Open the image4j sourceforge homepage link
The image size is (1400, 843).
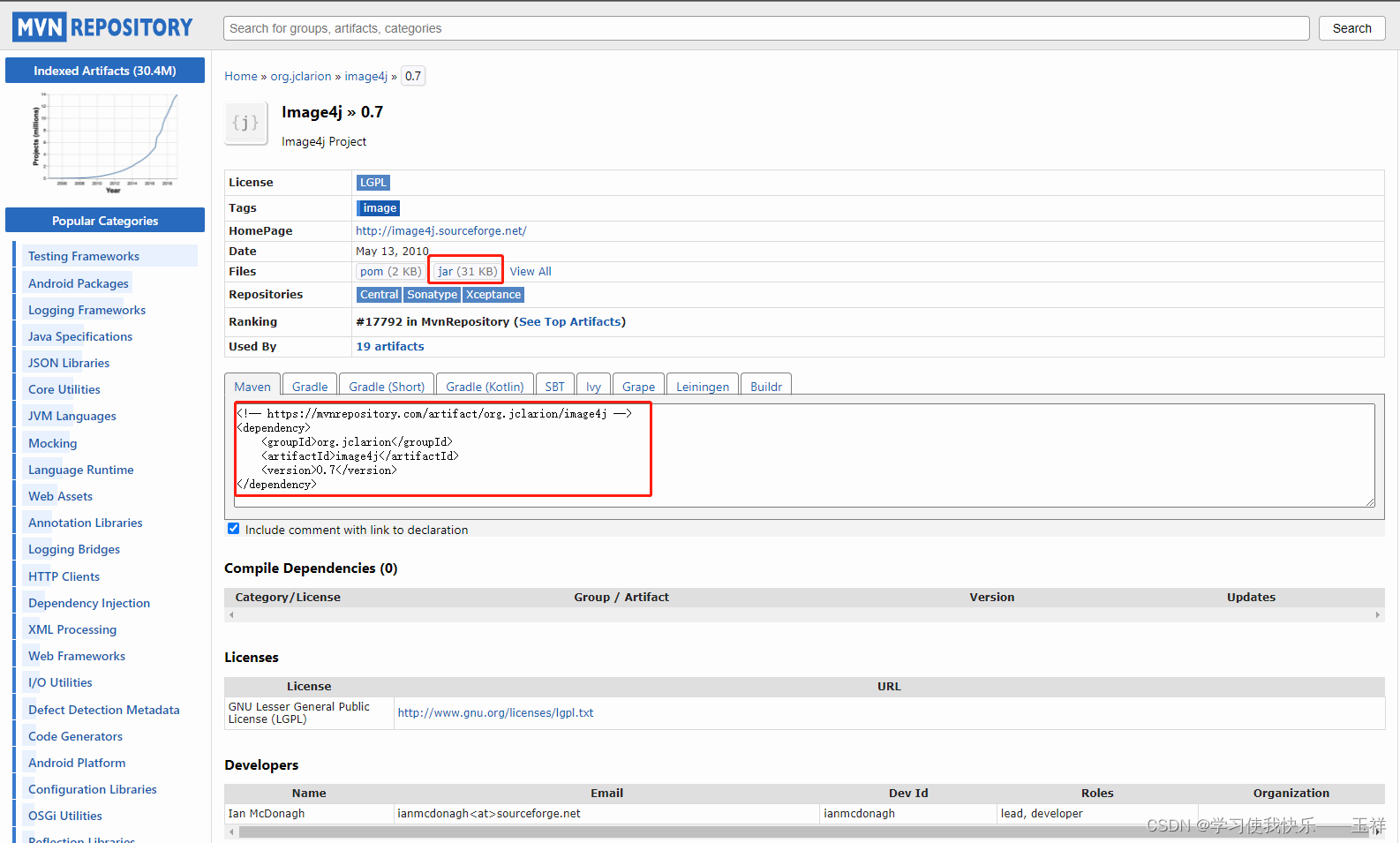441,230
